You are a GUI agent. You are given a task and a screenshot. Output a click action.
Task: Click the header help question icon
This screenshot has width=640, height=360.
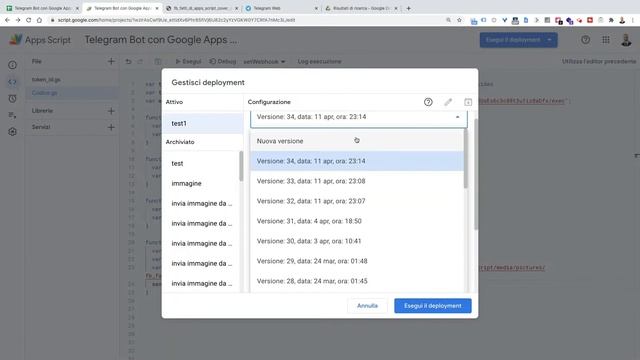pyautogui.click(x=585, y=40)
